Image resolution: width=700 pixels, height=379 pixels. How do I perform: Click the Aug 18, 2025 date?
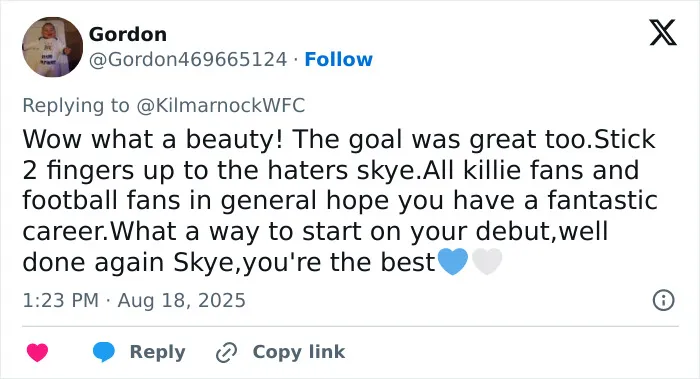[182, 300]
